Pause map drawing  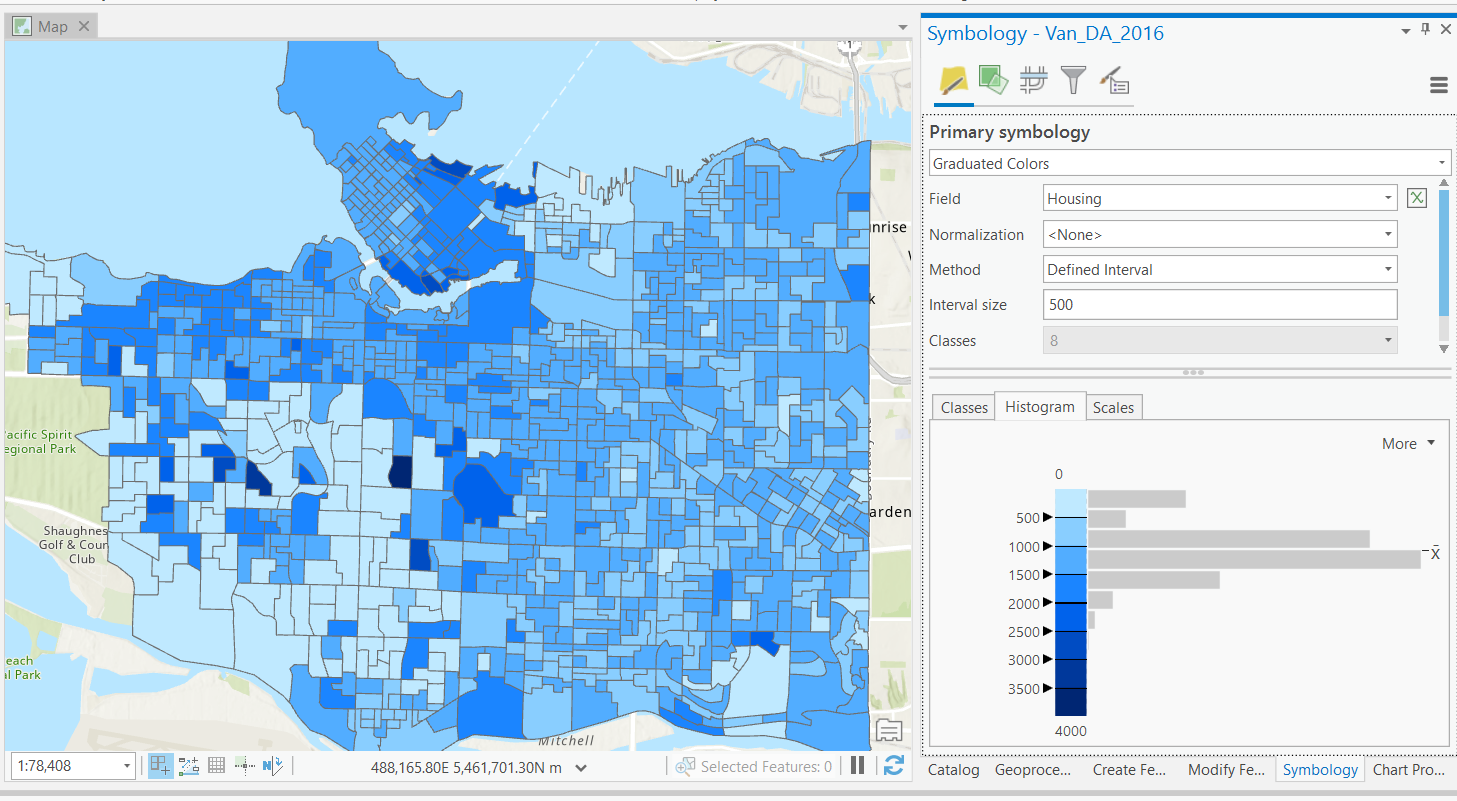point(857,766)
